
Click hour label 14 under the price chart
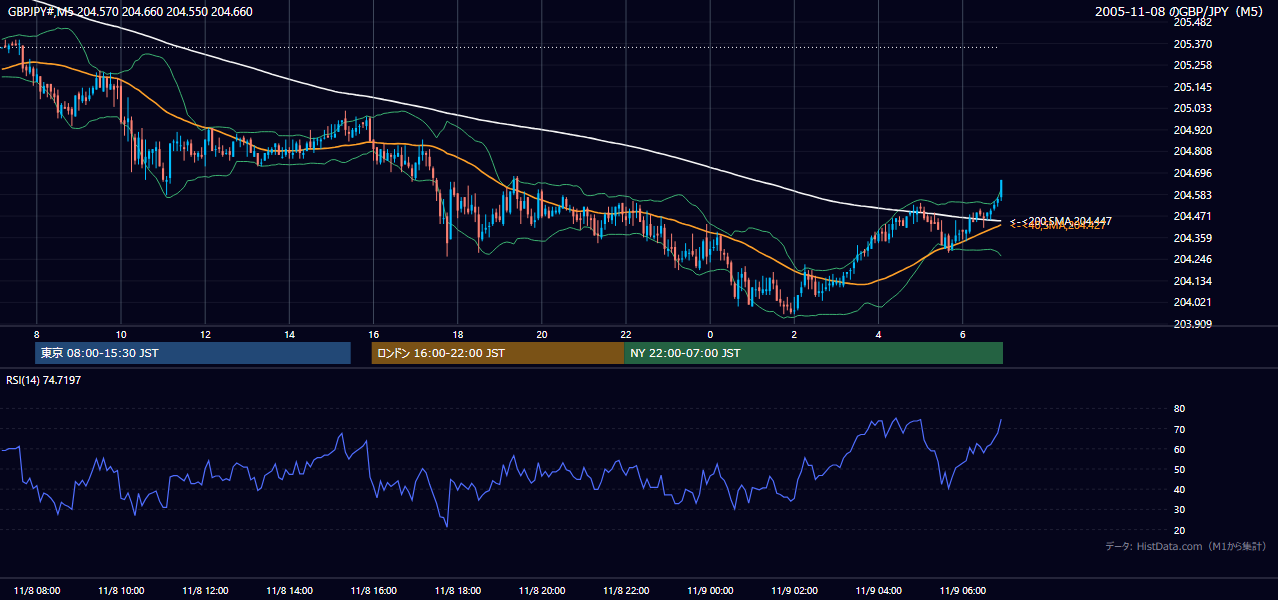(289, 334)
